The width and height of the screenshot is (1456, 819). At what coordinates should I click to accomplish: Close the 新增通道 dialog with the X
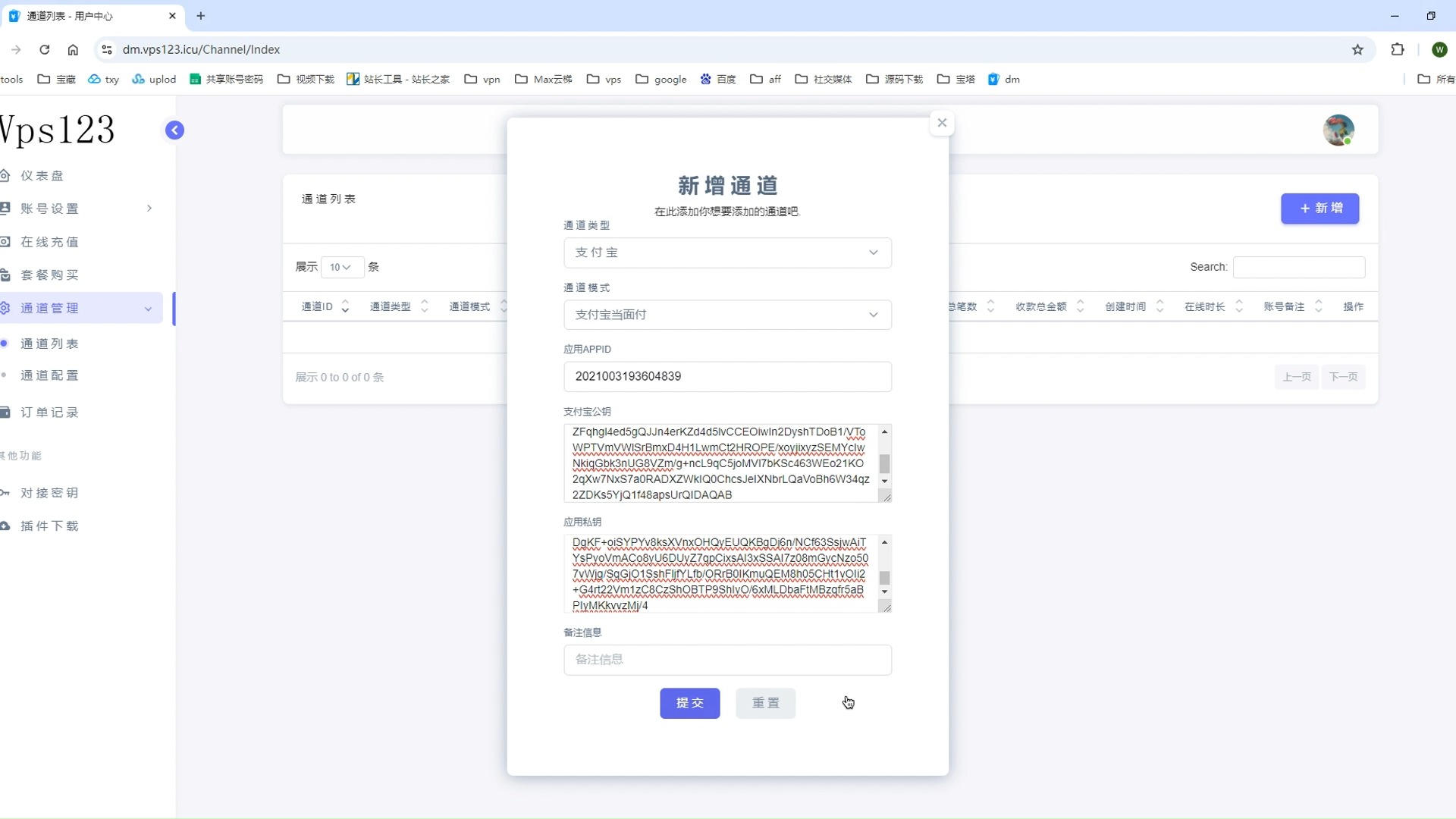(942, 123)
